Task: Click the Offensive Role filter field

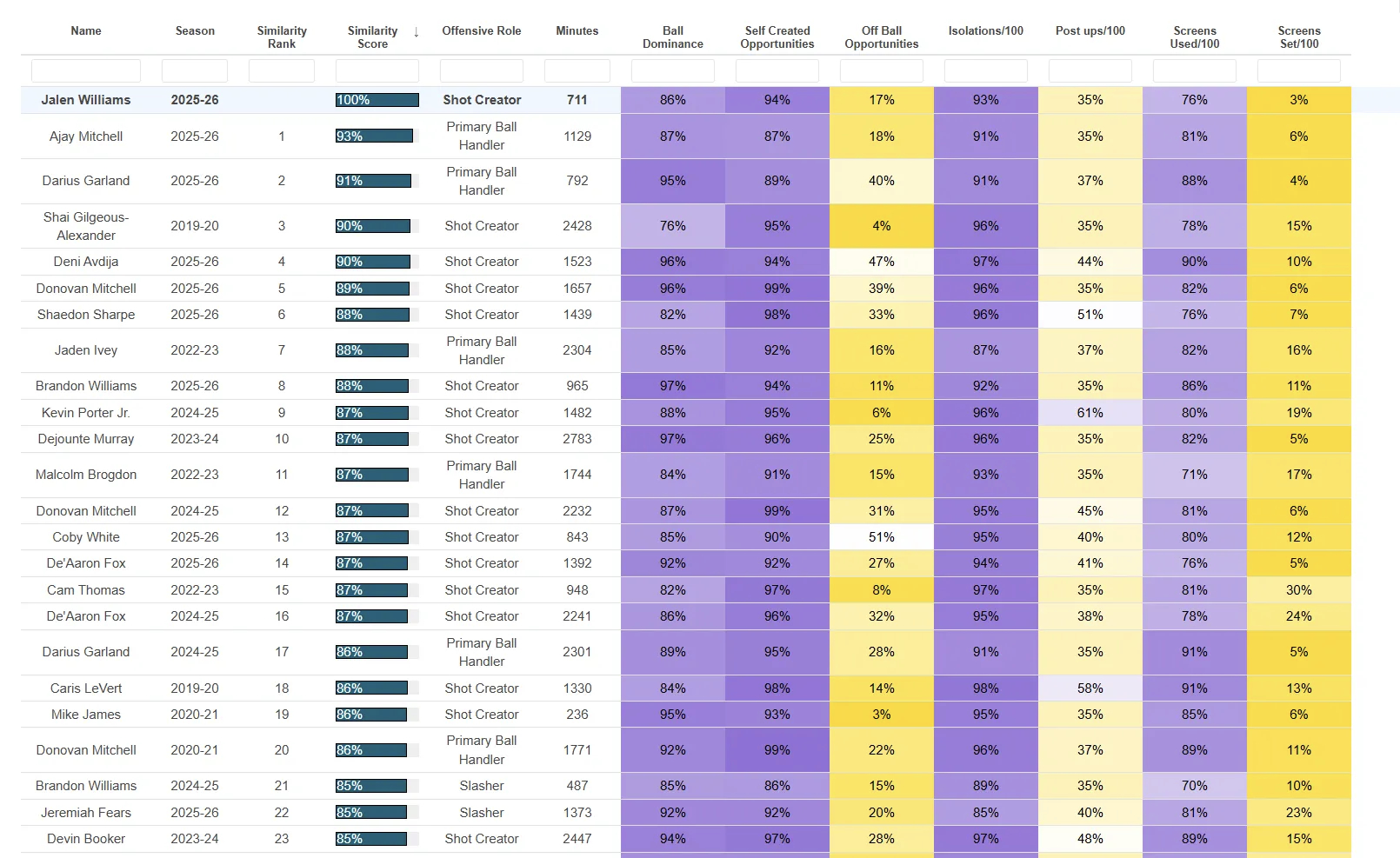Action: pyautogui.click(x=481, y=71)
